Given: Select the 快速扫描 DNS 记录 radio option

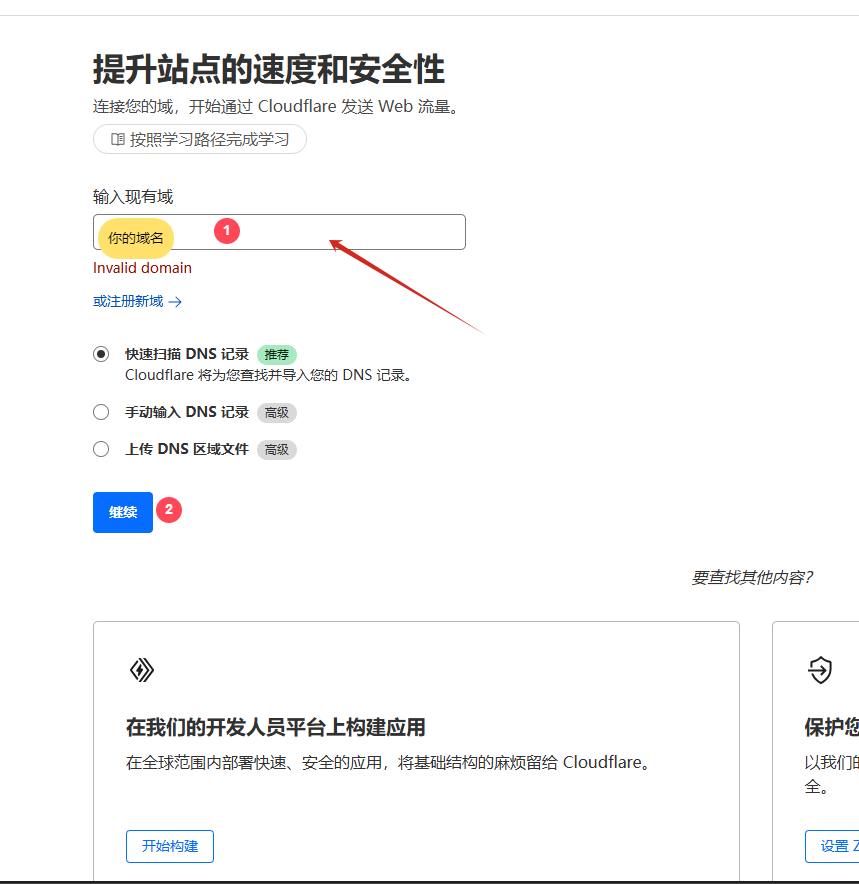Looking at the screenshot, I should 101,354.
